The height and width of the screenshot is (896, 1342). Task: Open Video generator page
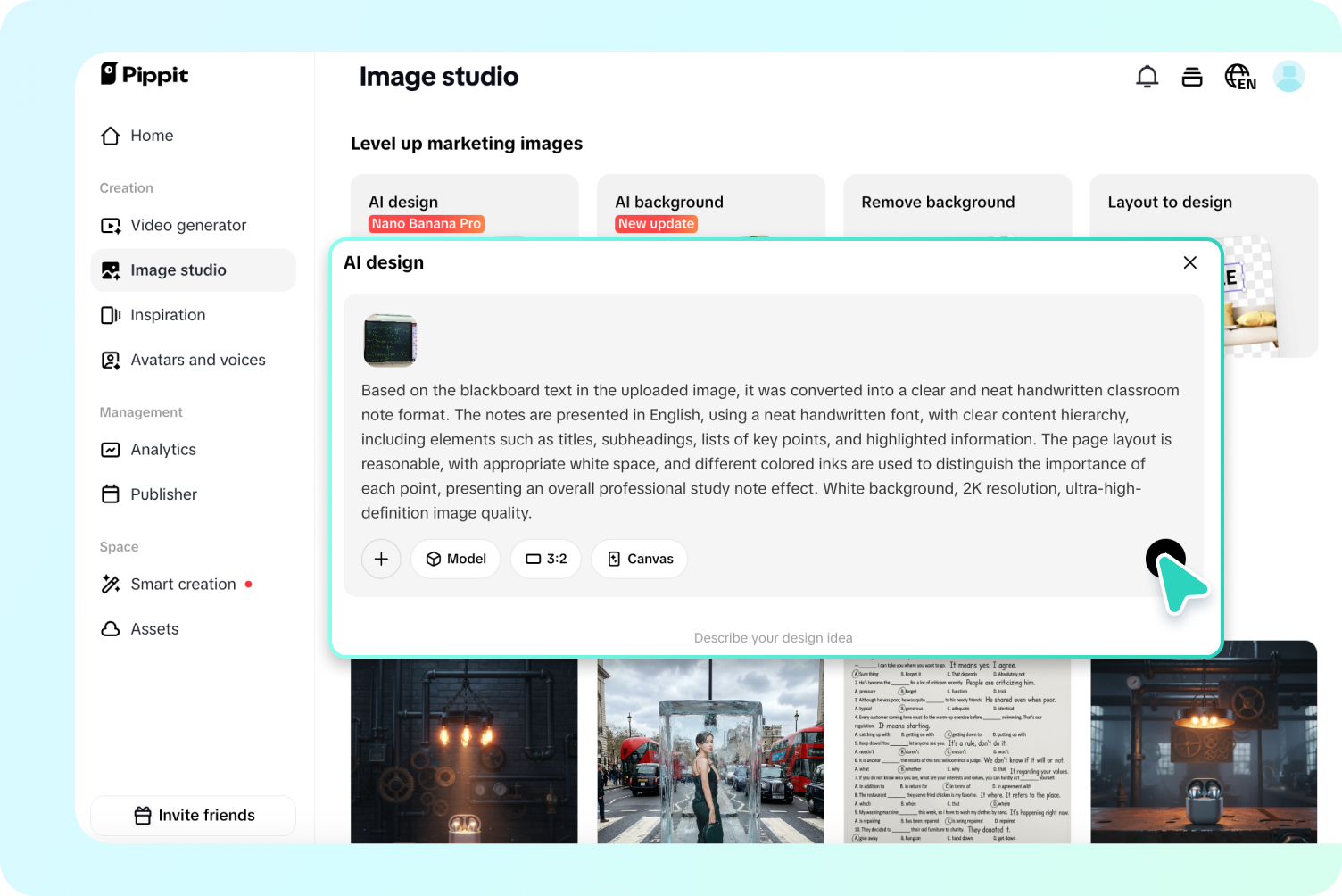click(187, 226)
